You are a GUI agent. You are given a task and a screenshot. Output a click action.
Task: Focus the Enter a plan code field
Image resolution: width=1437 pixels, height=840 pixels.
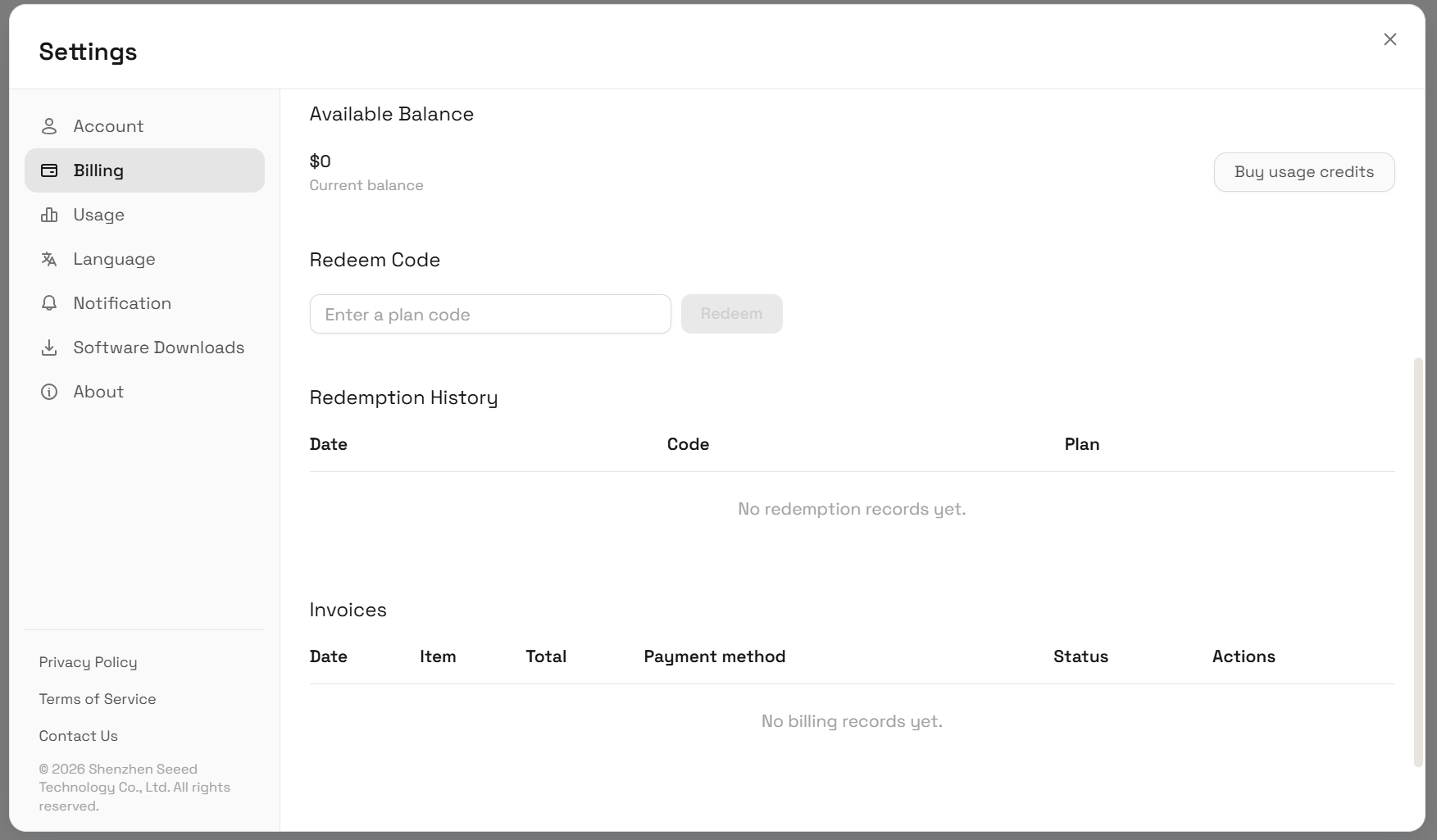490,314
